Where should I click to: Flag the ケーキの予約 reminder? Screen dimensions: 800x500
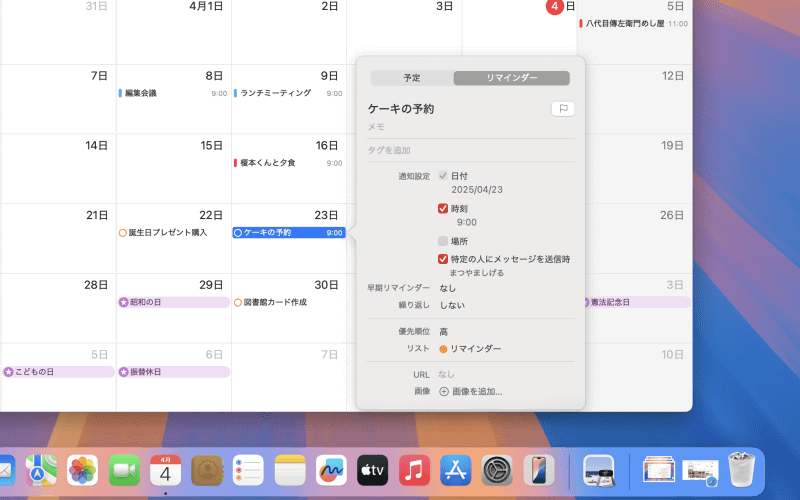[x=563, y=109]
